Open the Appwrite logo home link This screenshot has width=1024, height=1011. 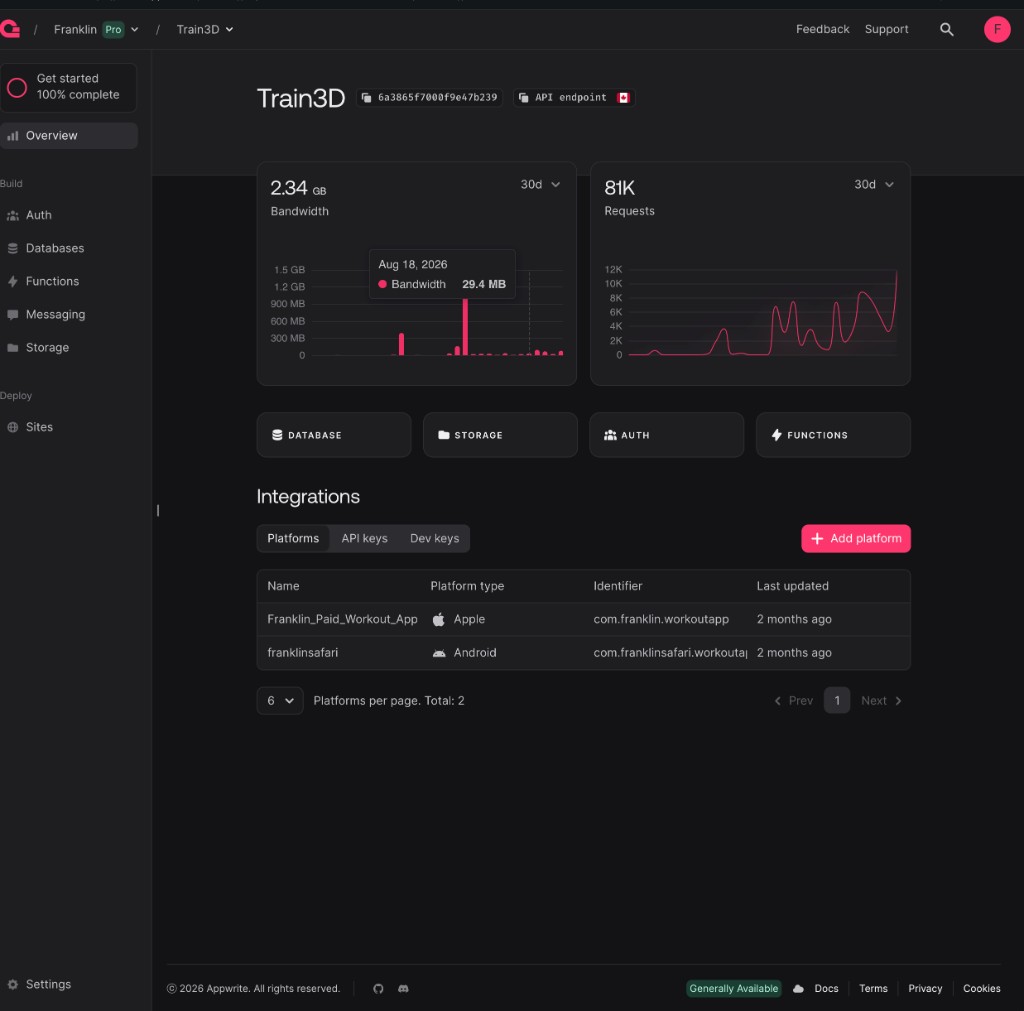pyautogui.click(x=10, y=29)
